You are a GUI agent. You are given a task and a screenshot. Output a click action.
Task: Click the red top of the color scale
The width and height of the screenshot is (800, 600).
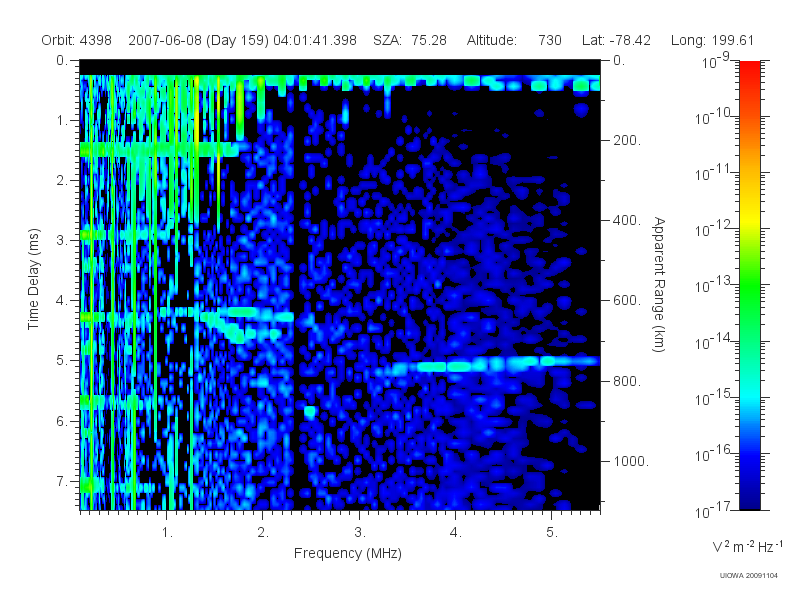[750, 71]
